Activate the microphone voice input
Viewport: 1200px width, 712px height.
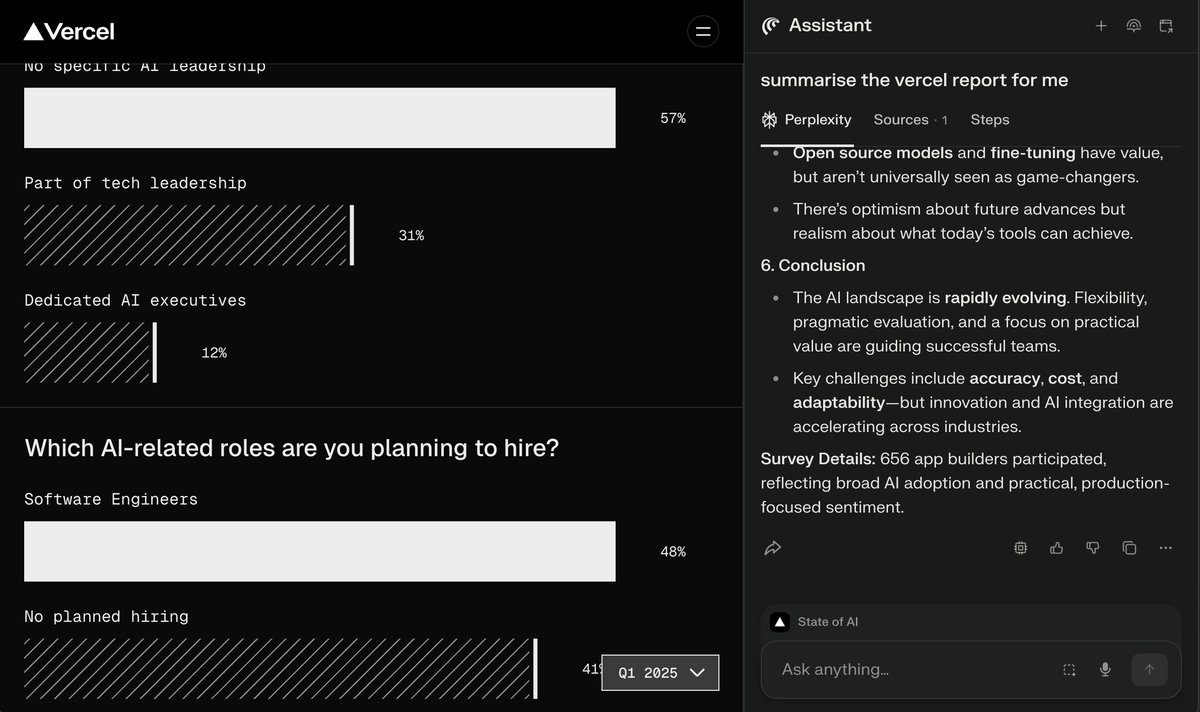[x=1105, y=670]
